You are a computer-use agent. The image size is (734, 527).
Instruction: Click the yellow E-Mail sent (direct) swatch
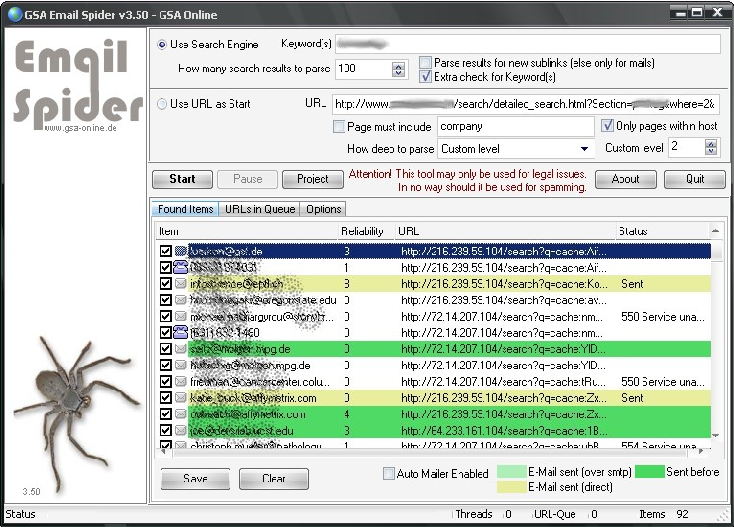click(x=511, y=487)
